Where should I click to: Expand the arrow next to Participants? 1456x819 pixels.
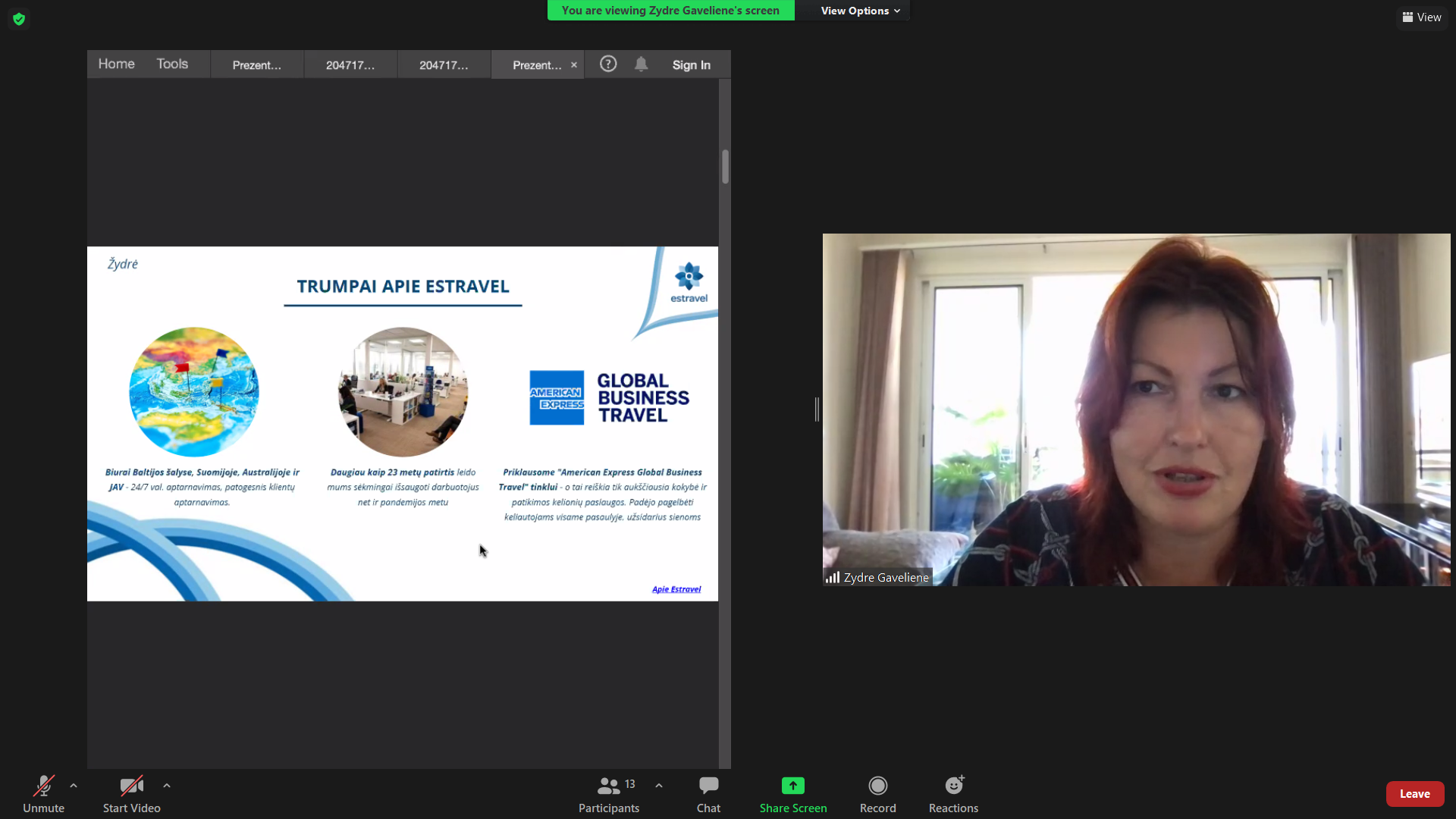coord(659,786)
